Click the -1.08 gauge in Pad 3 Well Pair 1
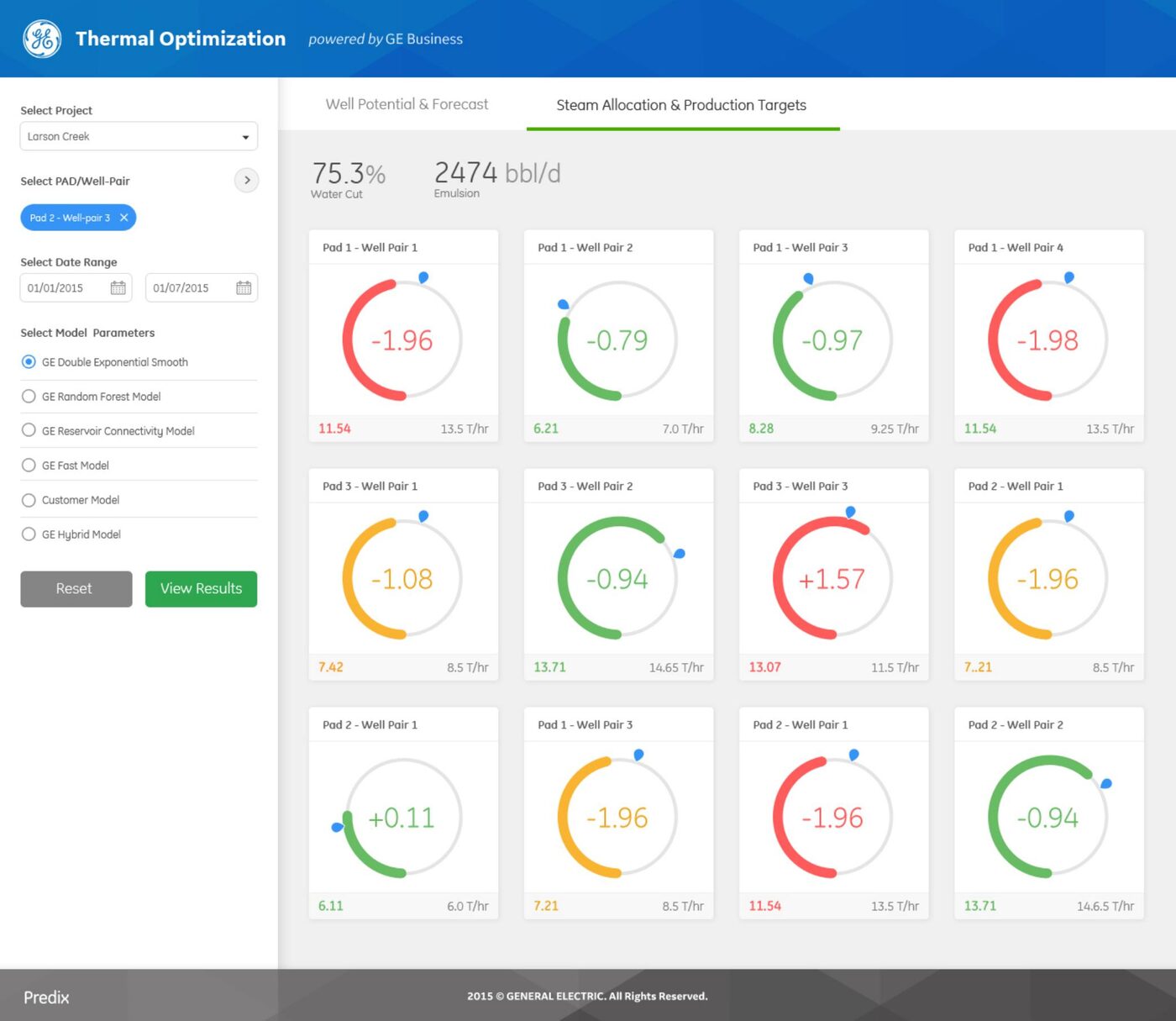The image size is (1176, 1021). (x=402, y=579)
